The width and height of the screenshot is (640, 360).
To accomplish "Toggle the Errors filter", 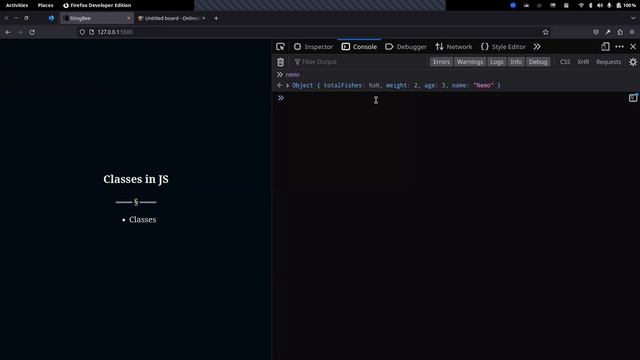I will (441, 62).
